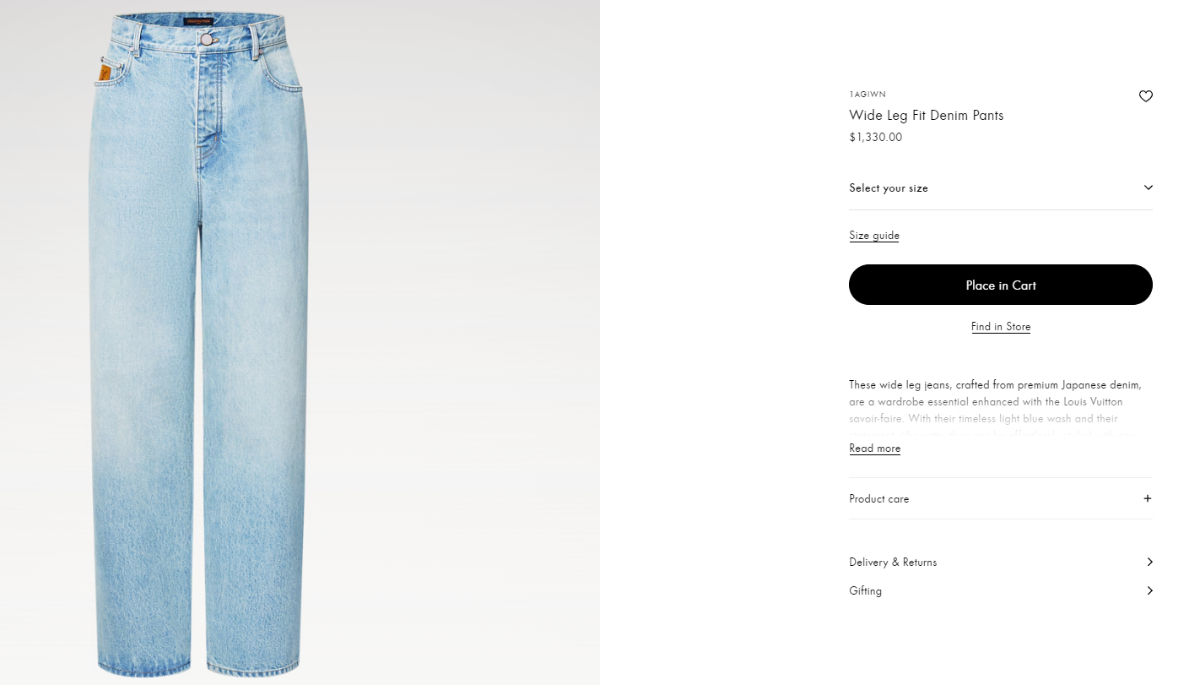Click the Wide Leg Fit Denim Pants title
The image size is (1200, 685).
tap(926, 115)
